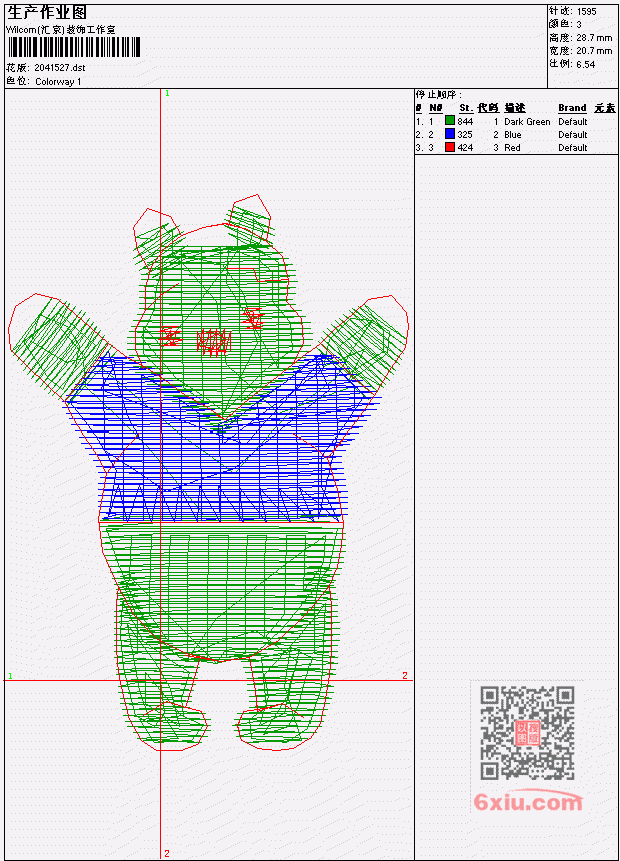Click the '代码' column header
The height and width of the screenshot is (861, 620).
click(488, 108)
